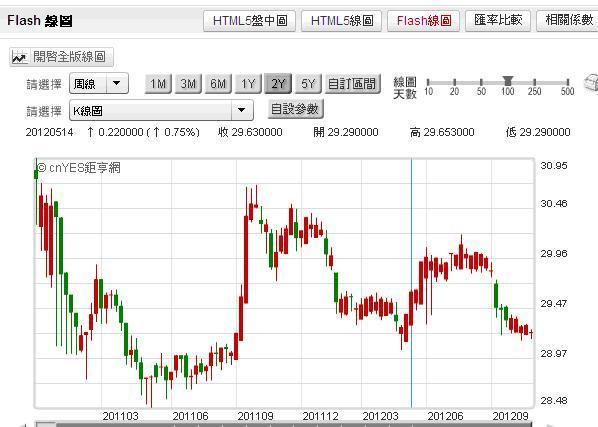Click the closing price 收 29.630000 text

250,132
